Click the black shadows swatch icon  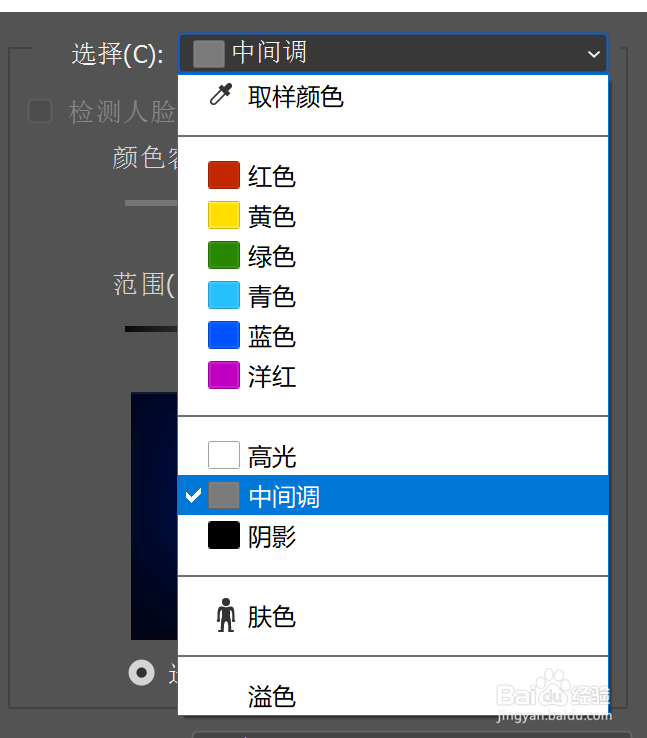(224, 536)
